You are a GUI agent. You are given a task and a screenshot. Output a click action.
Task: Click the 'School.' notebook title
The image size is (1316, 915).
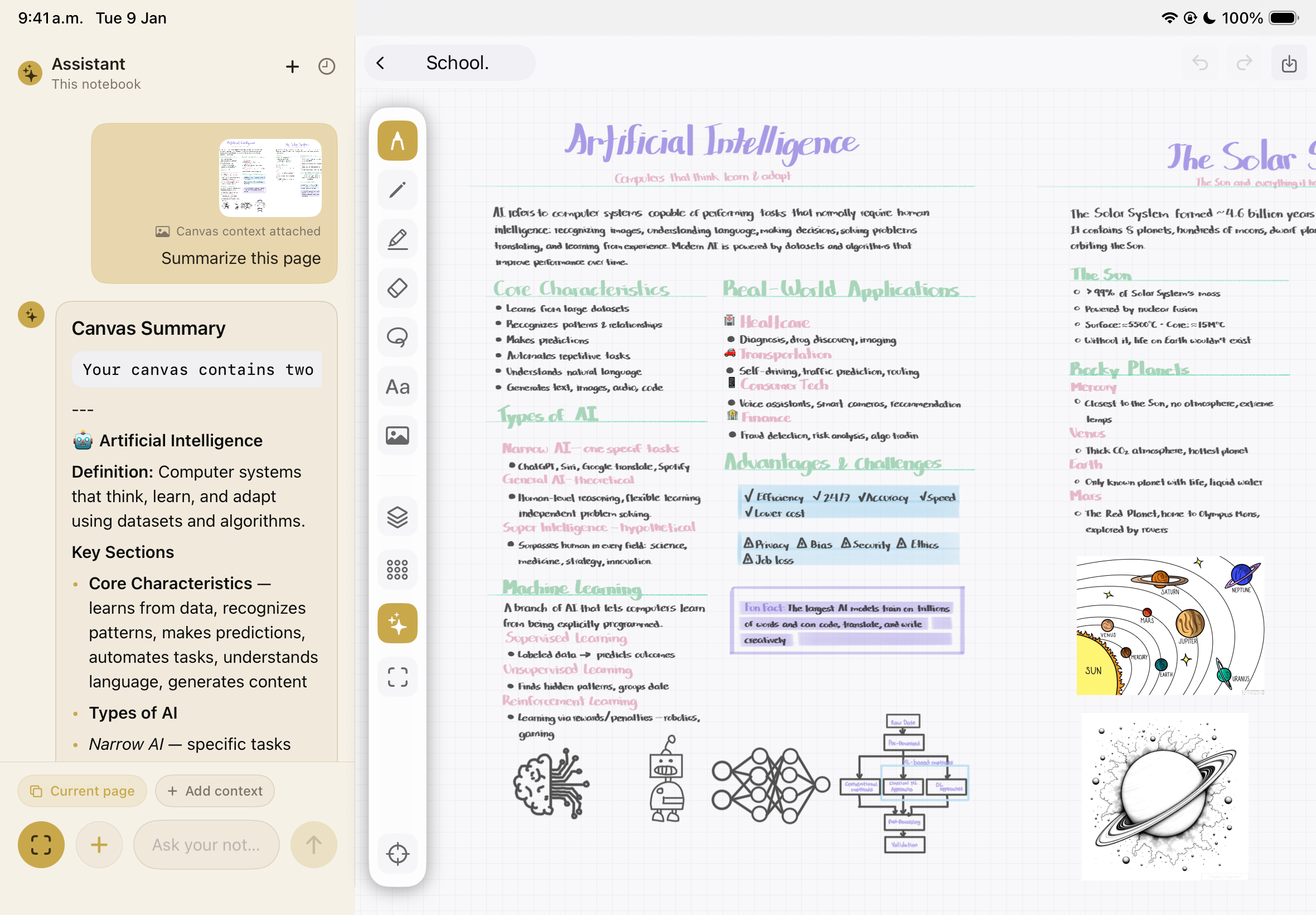click(457, 62)
